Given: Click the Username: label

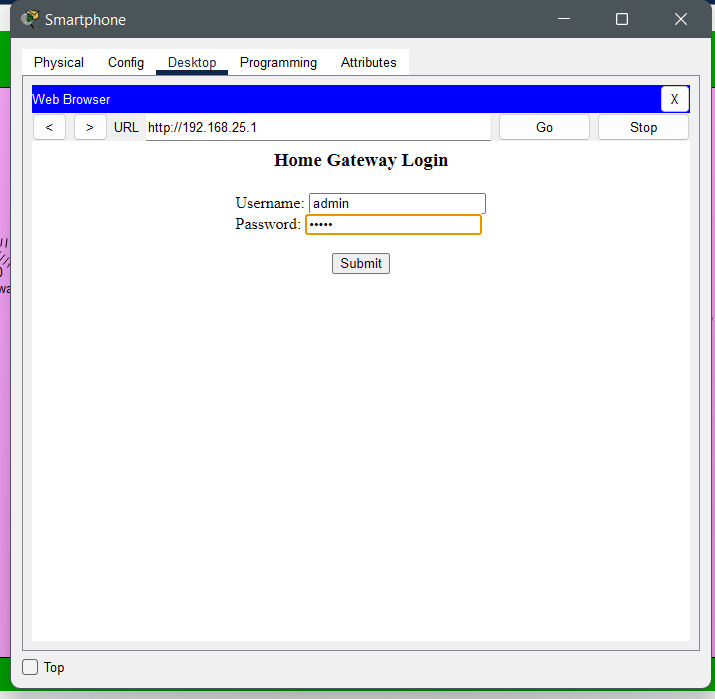Looking at the screenshot, I should [x=269, y=203].
